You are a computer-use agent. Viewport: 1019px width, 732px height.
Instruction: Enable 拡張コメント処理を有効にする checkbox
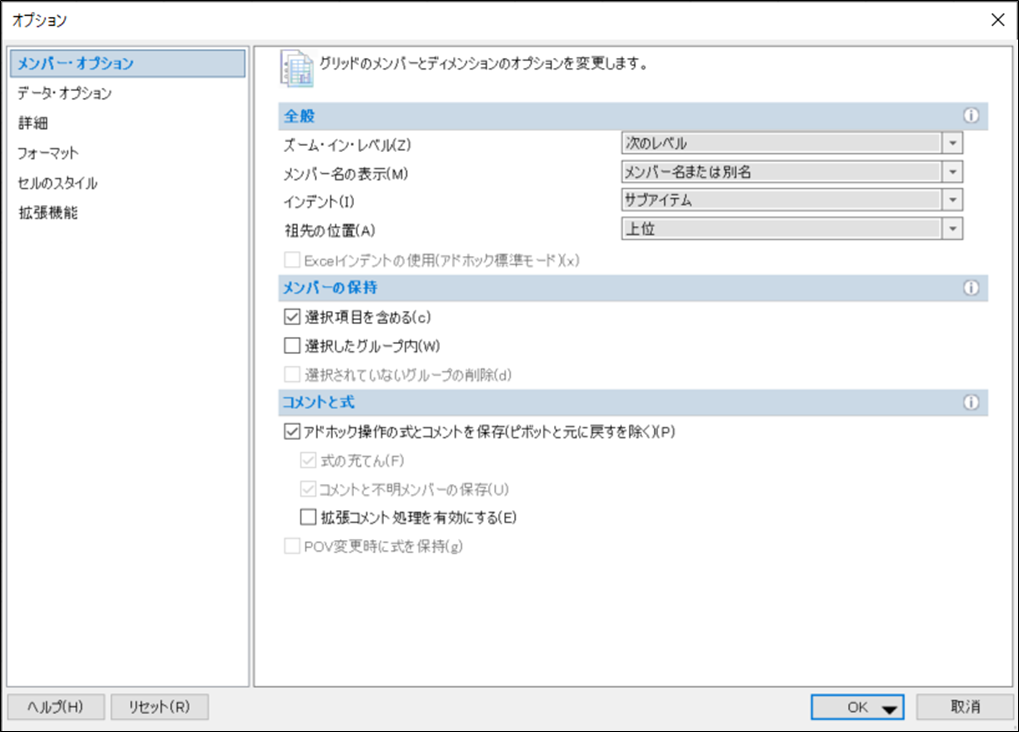[x=308, y=518]
